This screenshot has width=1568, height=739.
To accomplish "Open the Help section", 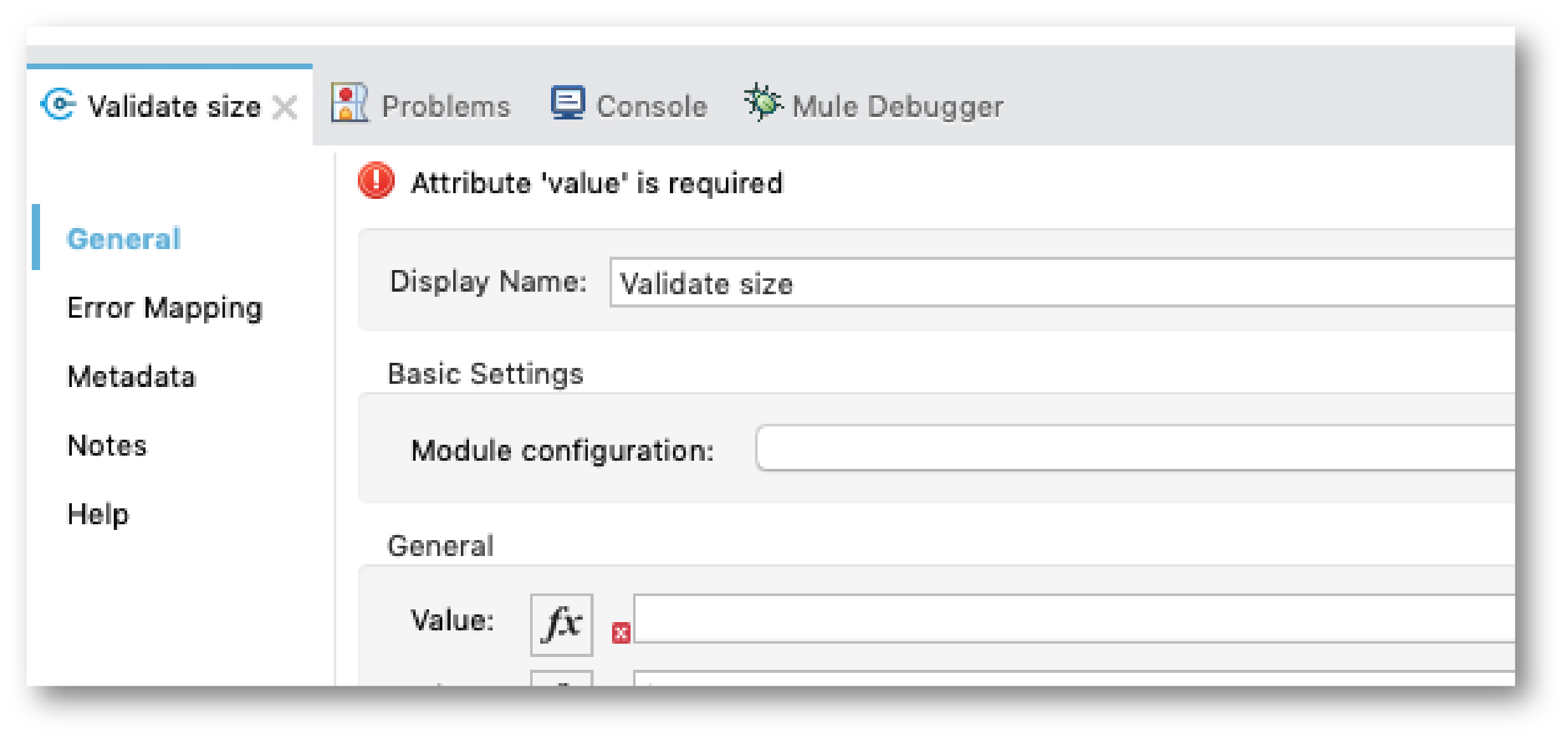I will 98,515.
